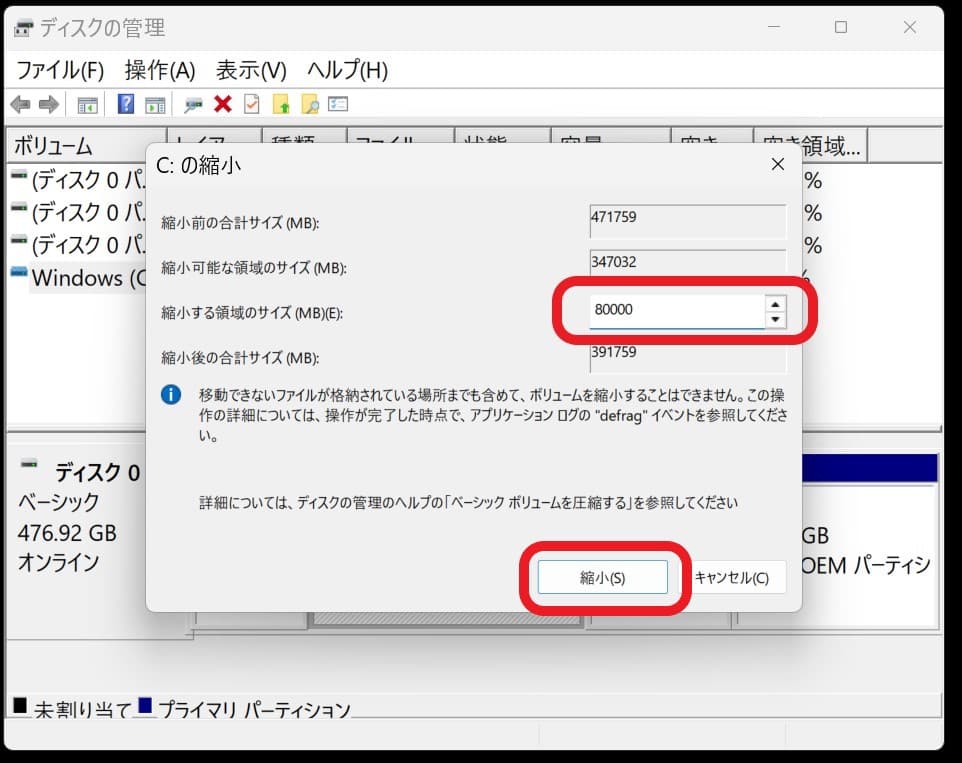
Task: Minimize the ディスクの管理 window
Action: (774, 27)
